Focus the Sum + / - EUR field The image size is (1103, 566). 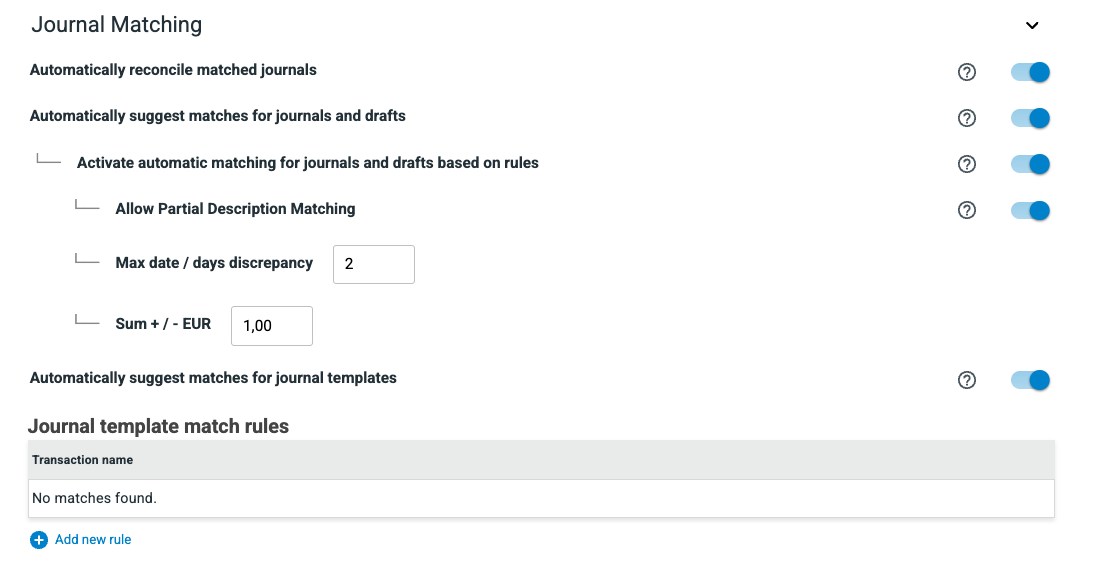(271, 326)
